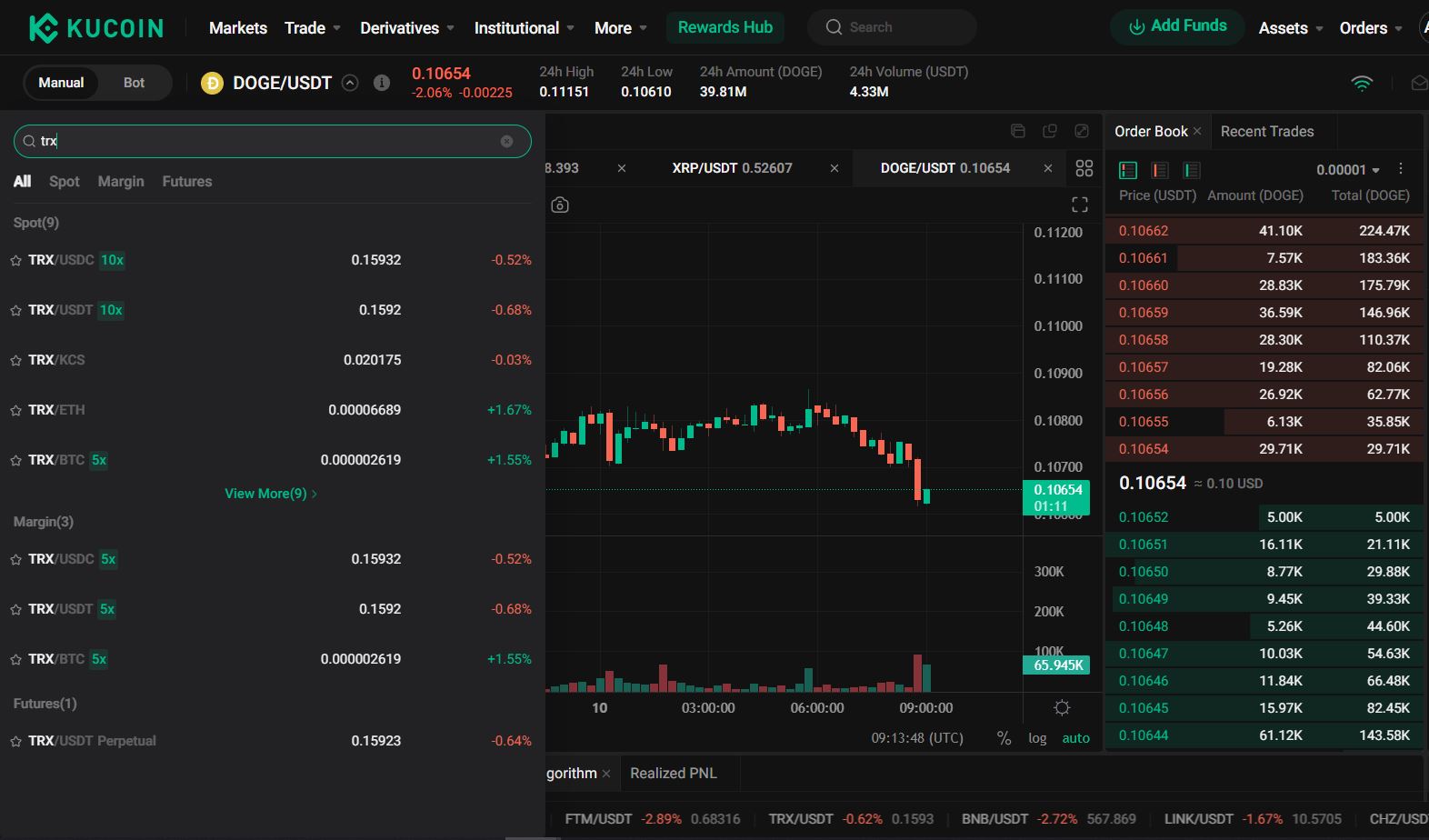Expand the Assets dropdown
1429x840 pixels.
pyautogui.click(x=1291, y=28)
